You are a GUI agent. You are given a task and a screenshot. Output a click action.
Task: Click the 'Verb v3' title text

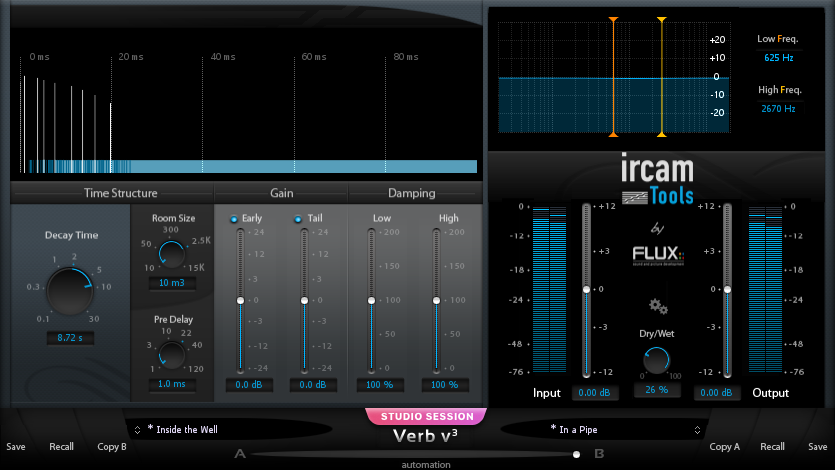tap(425, 436)
